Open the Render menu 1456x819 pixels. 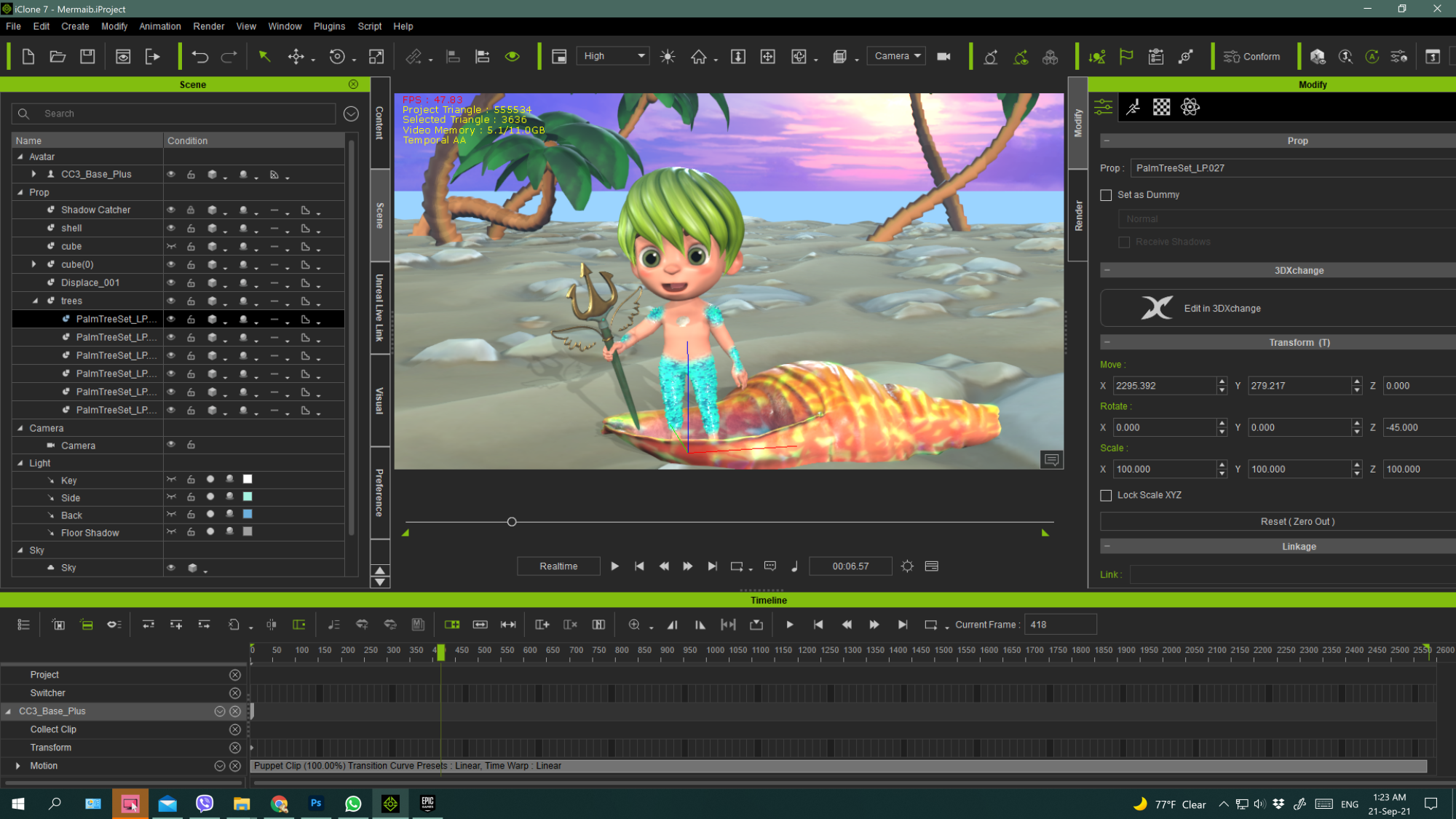coord(208,26)
